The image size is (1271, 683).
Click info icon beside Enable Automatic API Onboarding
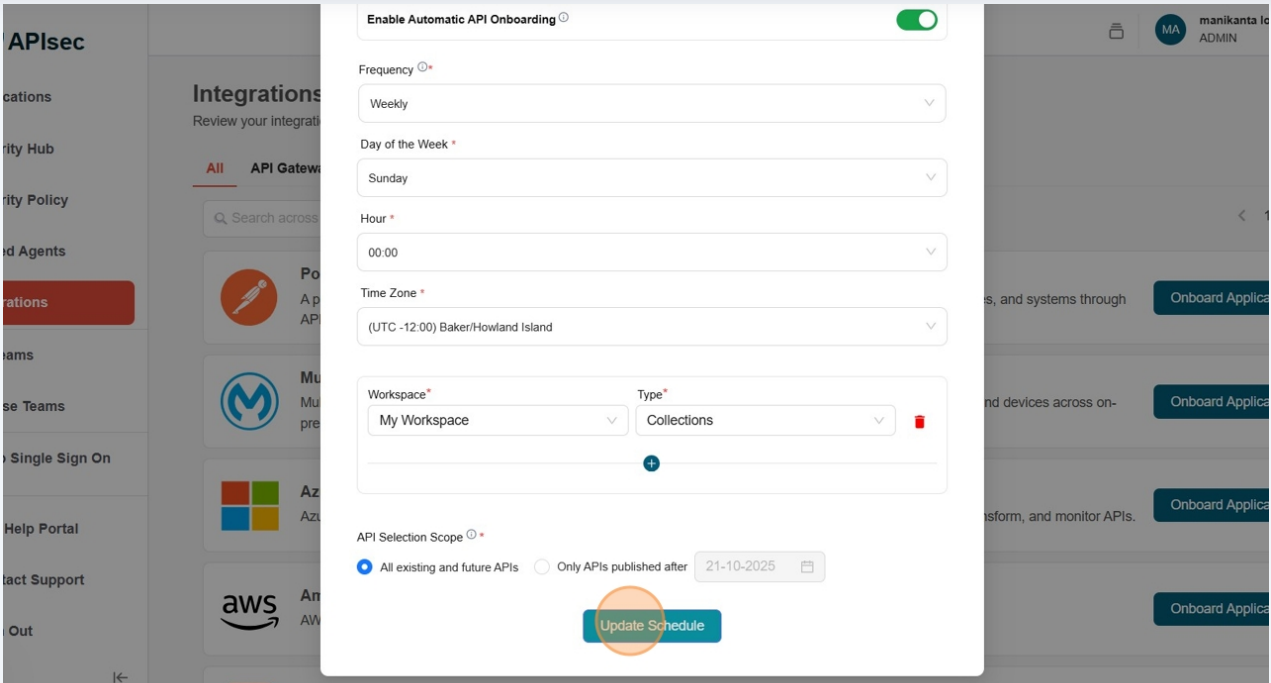pos(564,18)
